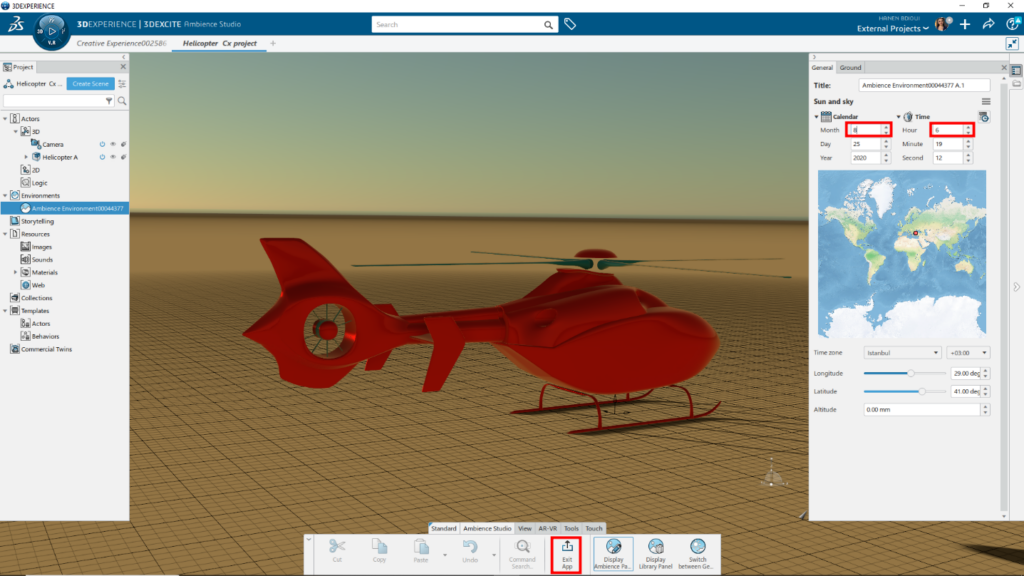Toggle Helicopter A power activation icon

[x=103, y=157]
